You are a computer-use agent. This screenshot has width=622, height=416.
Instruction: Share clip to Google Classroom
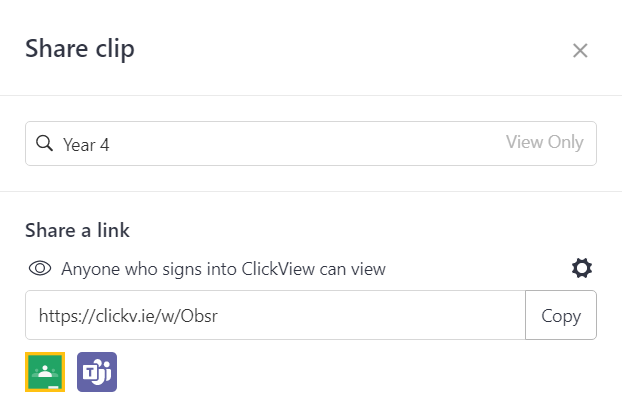[45, 372]
